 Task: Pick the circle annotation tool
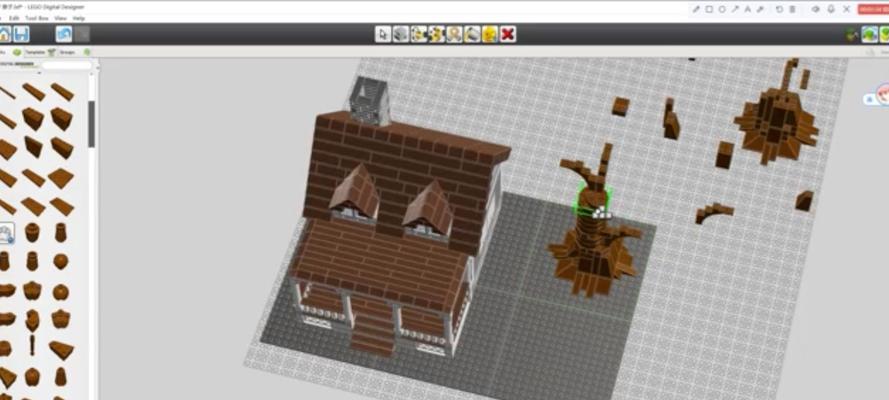click(722, 9)
